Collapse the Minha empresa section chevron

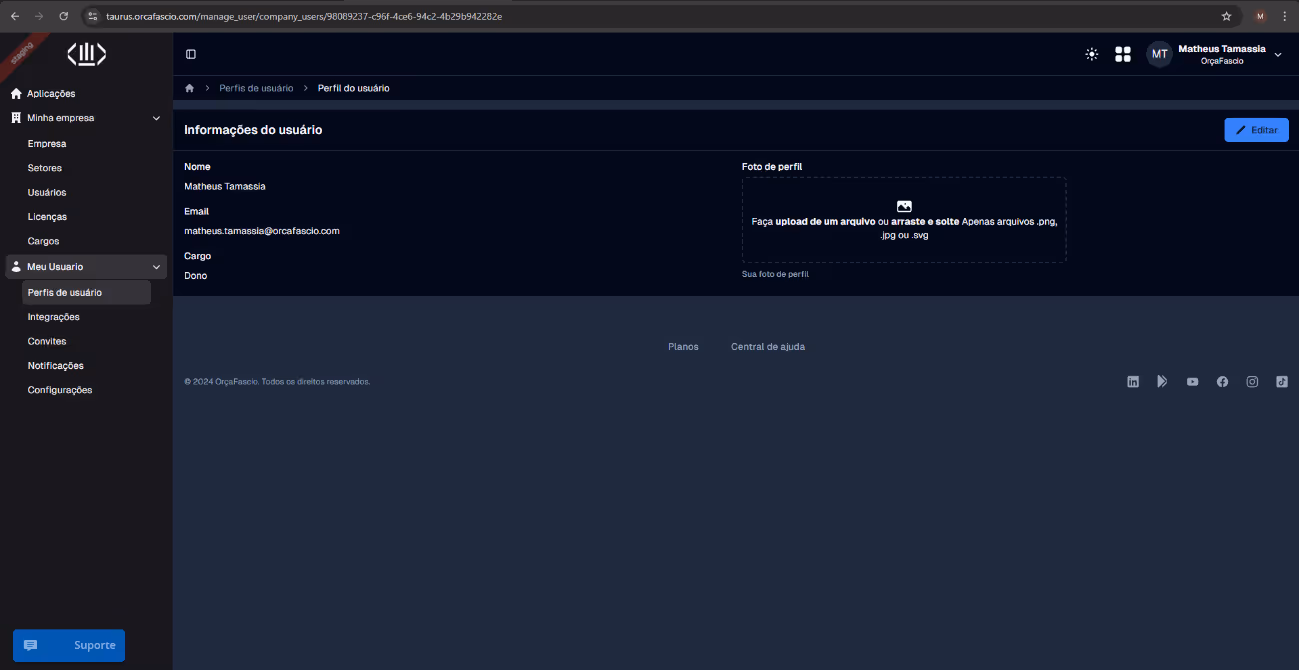(x=156, y=118)
